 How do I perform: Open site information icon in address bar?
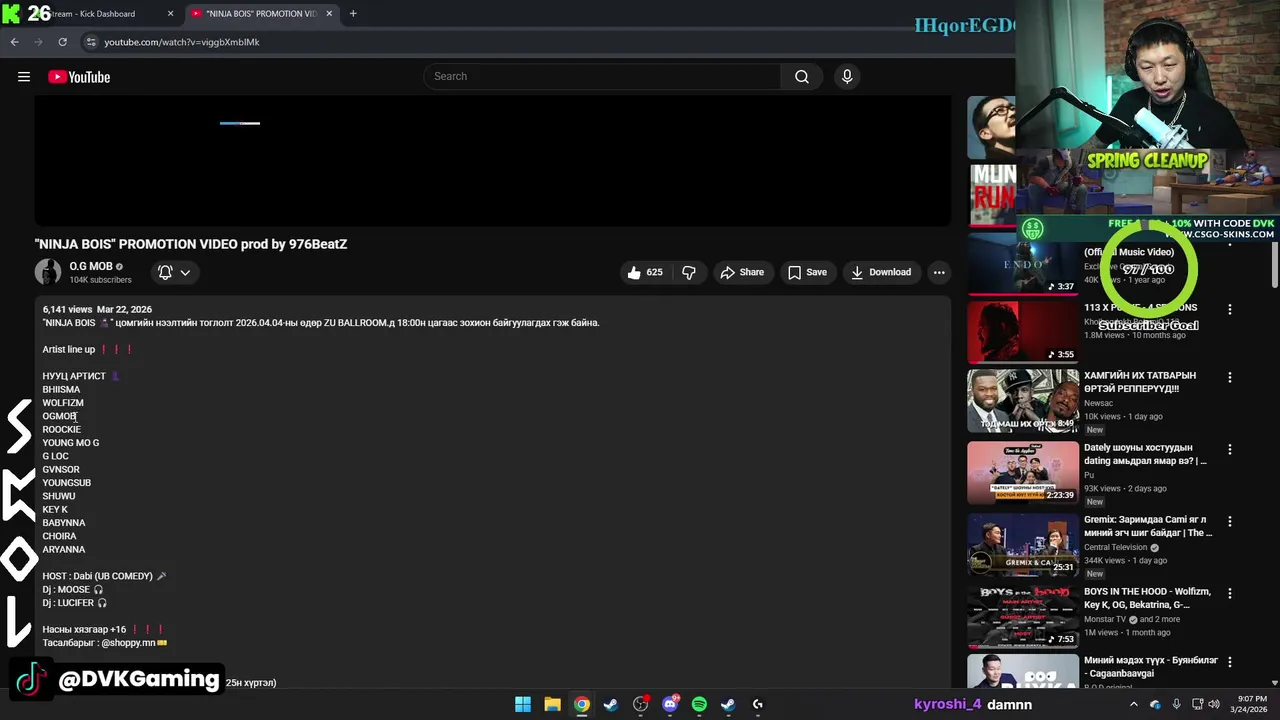[91, 42]
